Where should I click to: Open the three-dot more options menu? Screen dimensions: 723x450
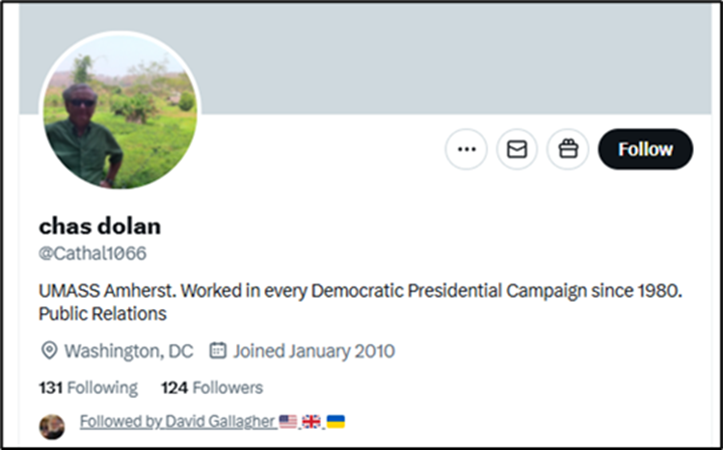pyautogui.click(x=466, y=149)
